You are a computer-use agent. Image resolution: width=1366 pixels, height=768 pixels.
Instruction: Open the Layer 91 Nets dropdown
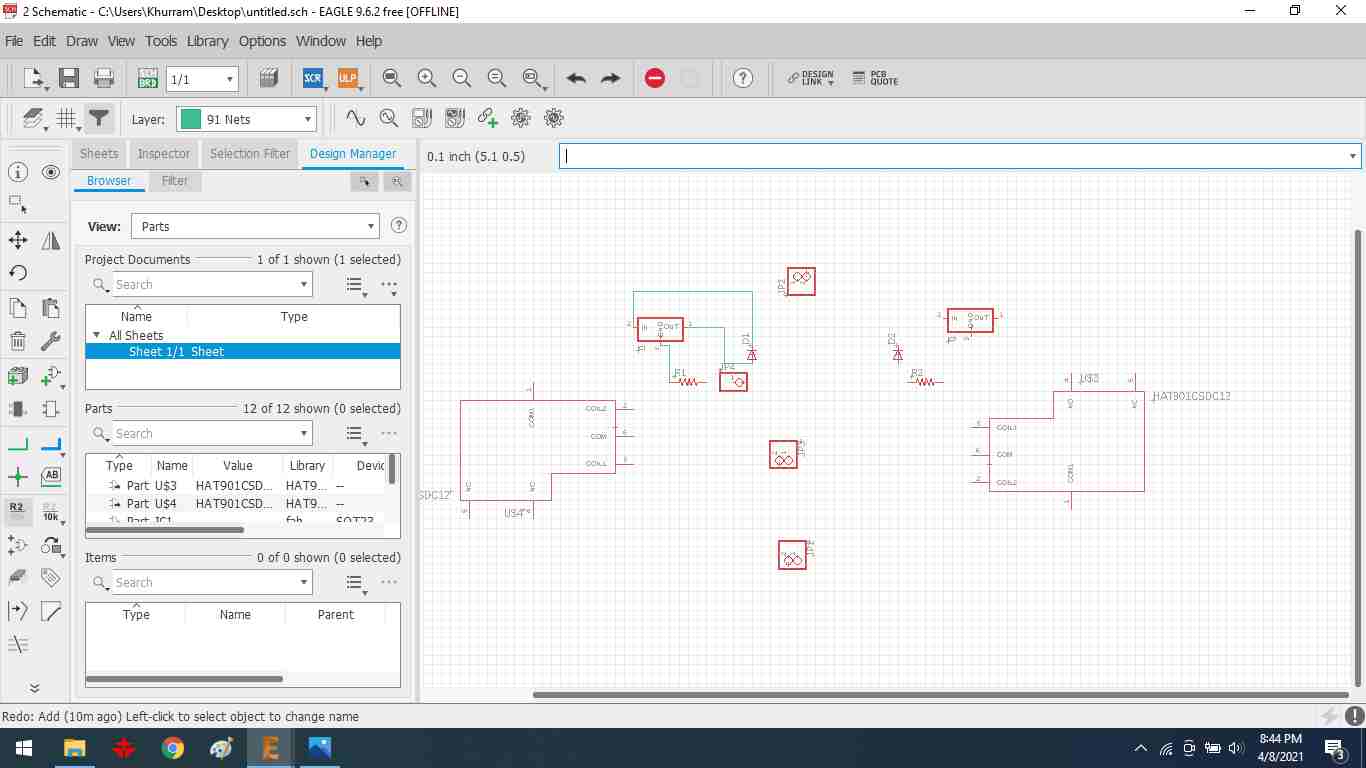(x=247, y=119)
